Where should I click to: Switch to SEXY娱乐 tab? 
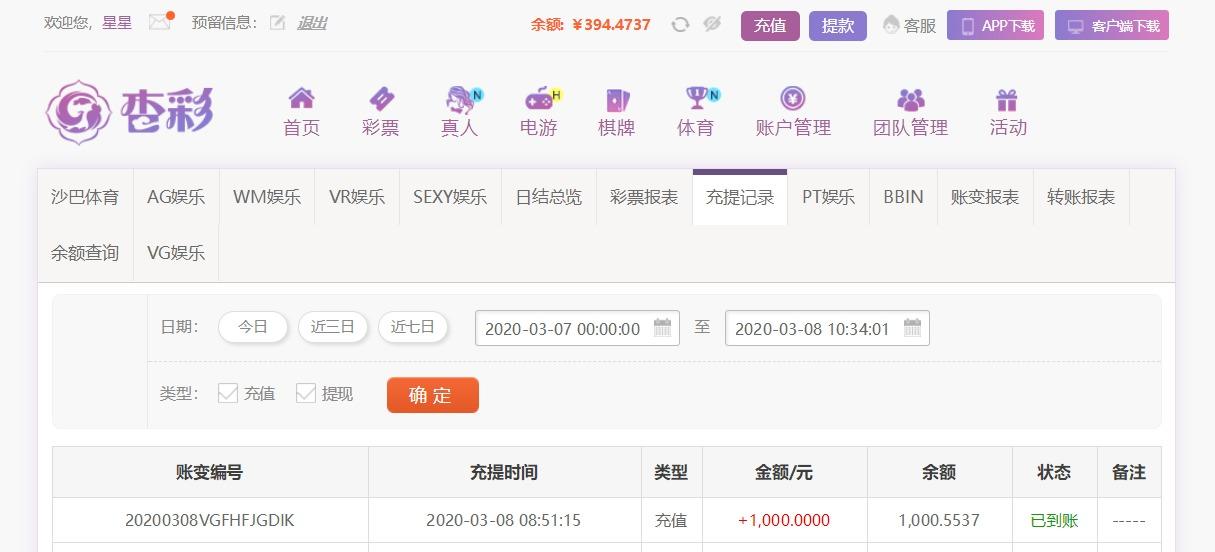(450, 197)
